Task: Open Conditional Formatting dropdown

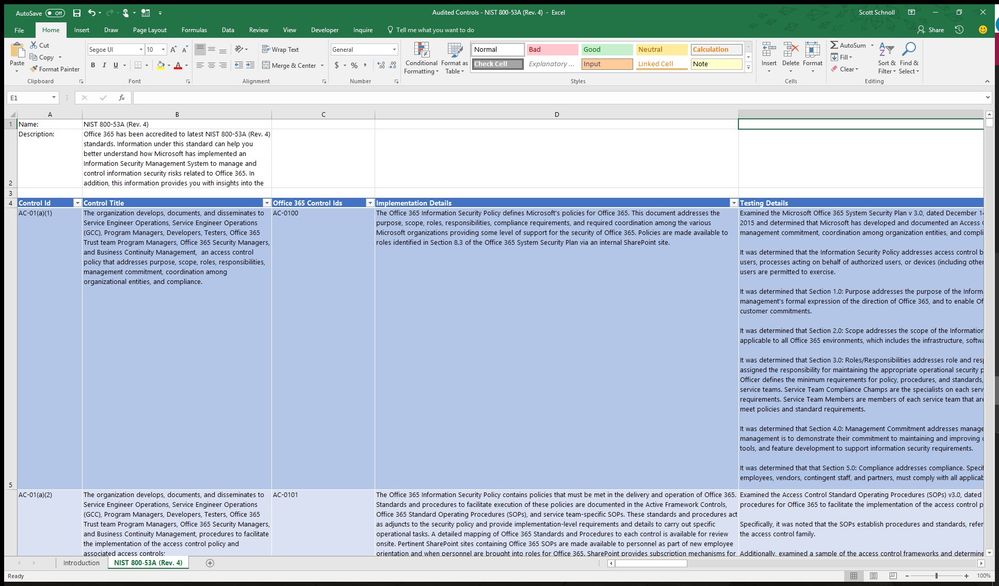Action: click(x=421, y=59)
